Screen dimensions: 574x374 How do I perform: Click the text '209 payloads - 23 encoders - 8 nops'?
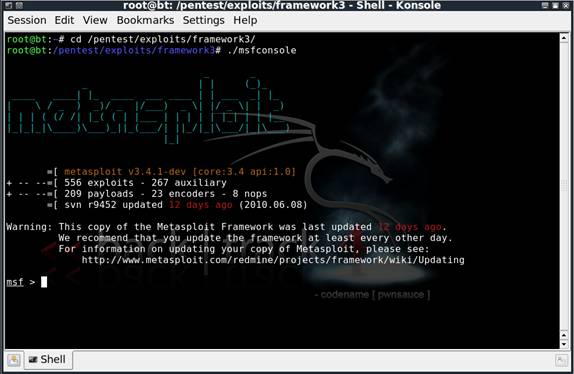click(x=165, y=194)
